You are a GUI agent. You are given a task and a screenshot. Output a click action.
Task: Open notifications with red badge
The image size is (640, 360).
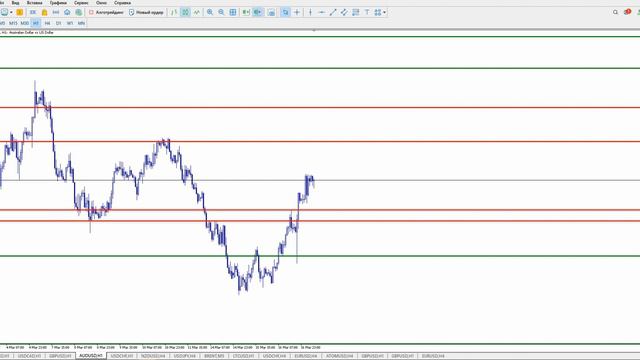627,12
